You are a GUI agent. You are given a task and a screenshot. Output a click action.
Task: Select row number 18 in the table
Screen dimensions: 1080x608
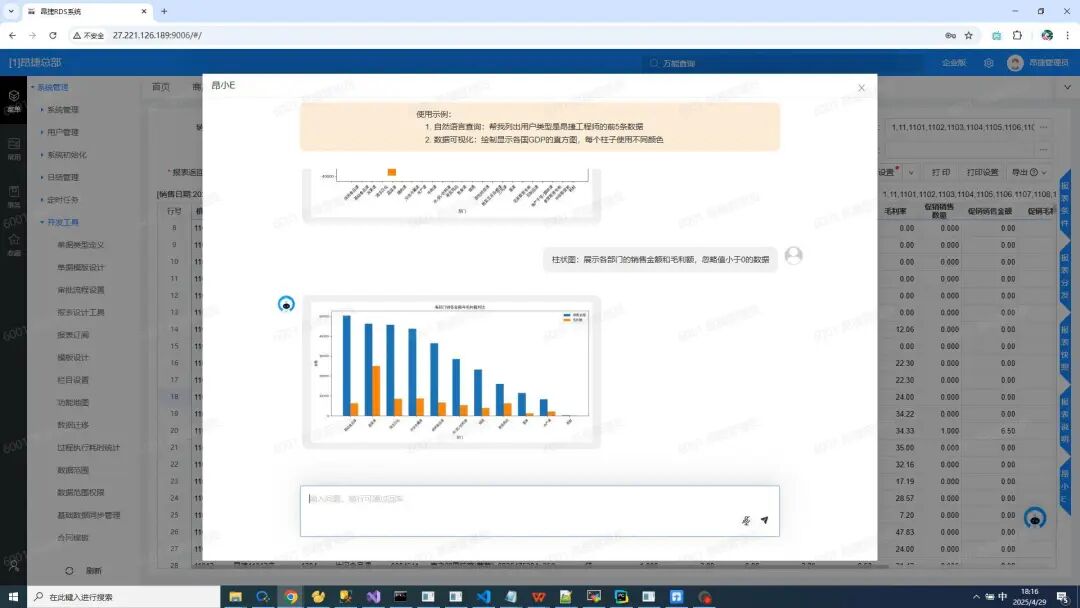(174, 397)
